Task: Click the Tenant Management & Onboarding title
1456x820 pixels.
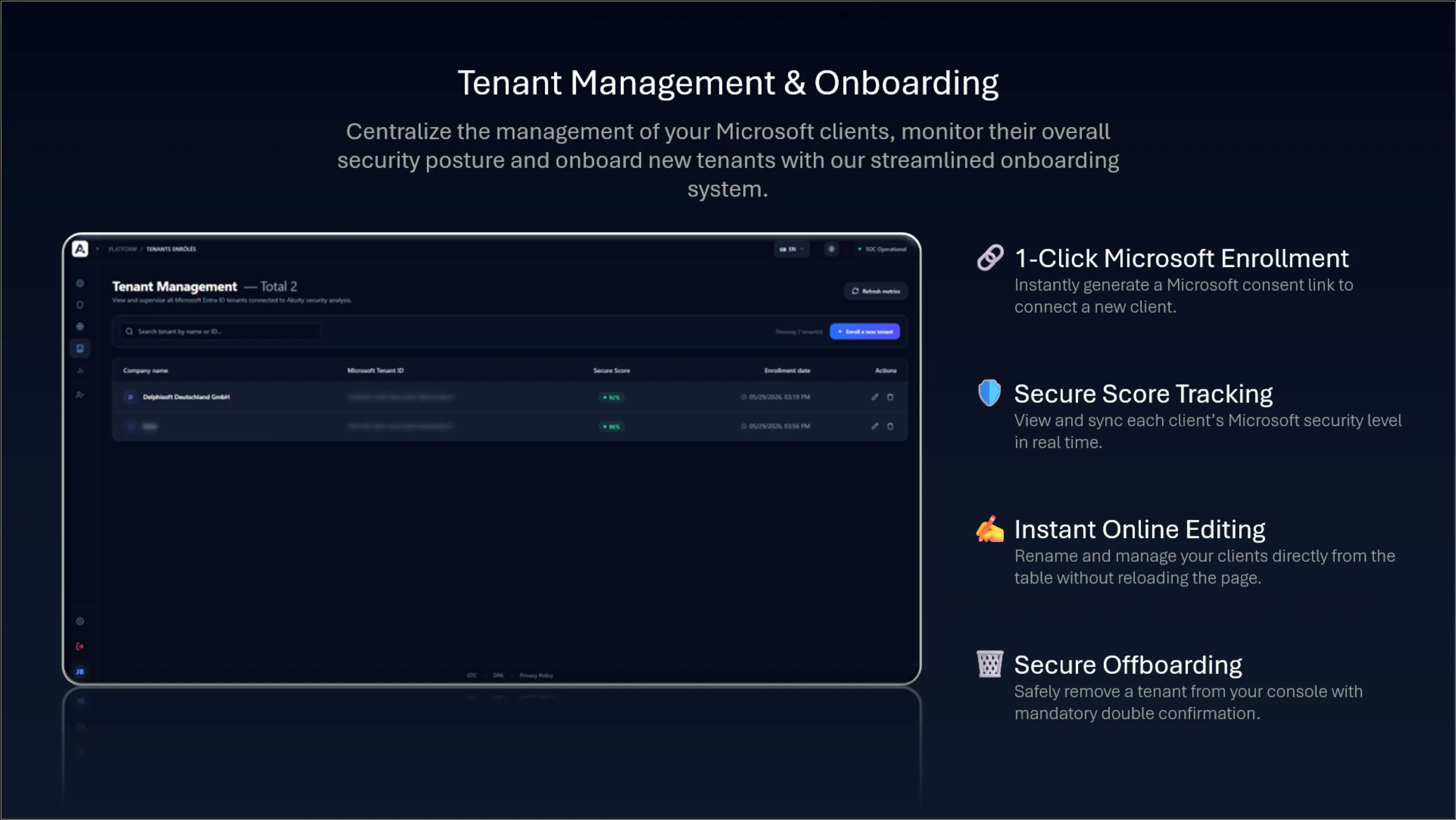Action: pyautogui.click(x=728, y=83)
